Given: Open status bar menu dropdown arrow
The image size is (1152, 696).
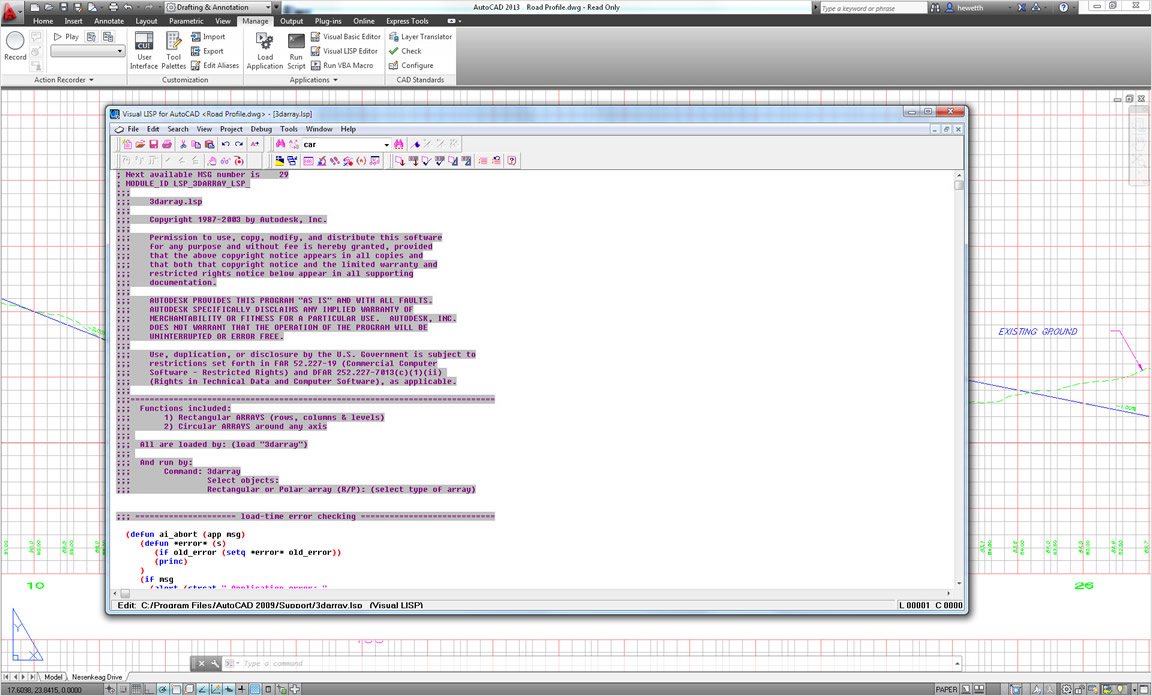Looking at the screenshot, I should point(1134,689).
